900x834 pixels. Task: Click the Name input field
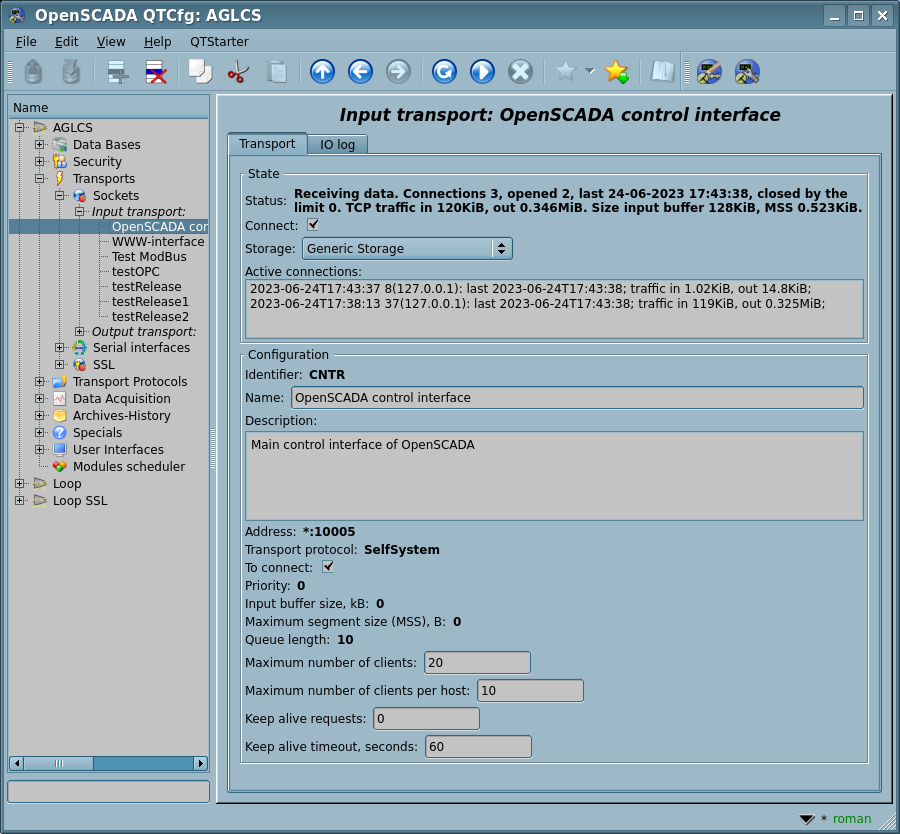click(x=577, y=398)
